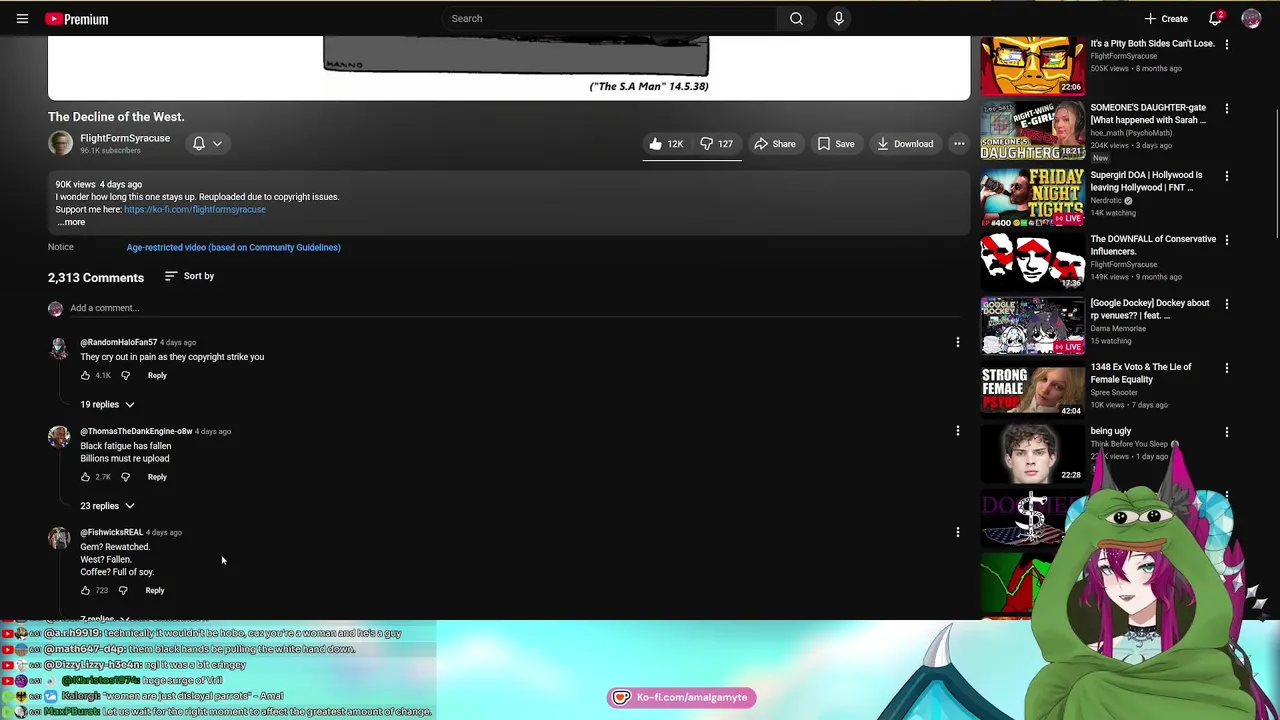Reply to @ThomasTheDankEngine-o8w's comment

pos(157,477)
